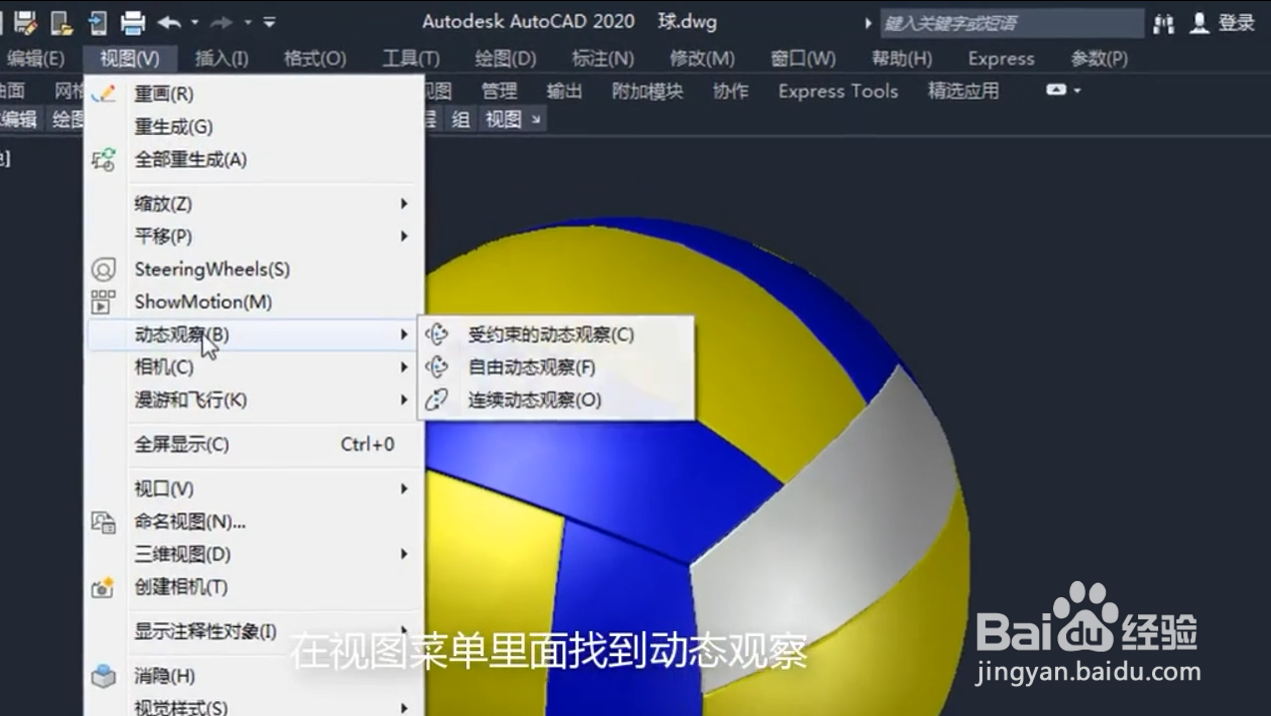Click the 自由动态观察(F) orbit icon
1271x716 pixels.
tap(437, 367)
